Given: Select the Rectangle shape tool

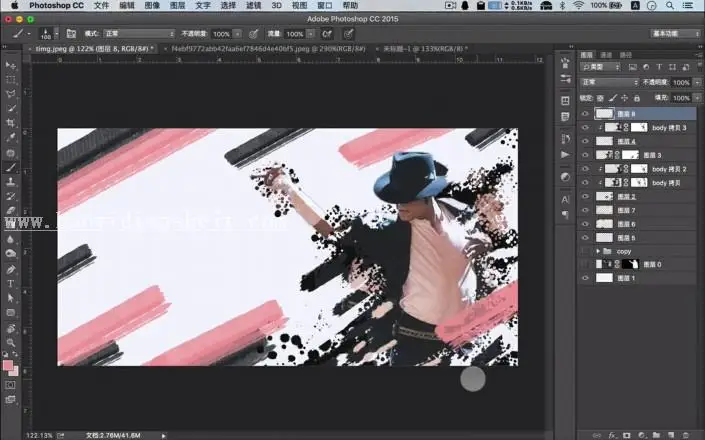Looking at the screenshot, I should coord(10,312).
